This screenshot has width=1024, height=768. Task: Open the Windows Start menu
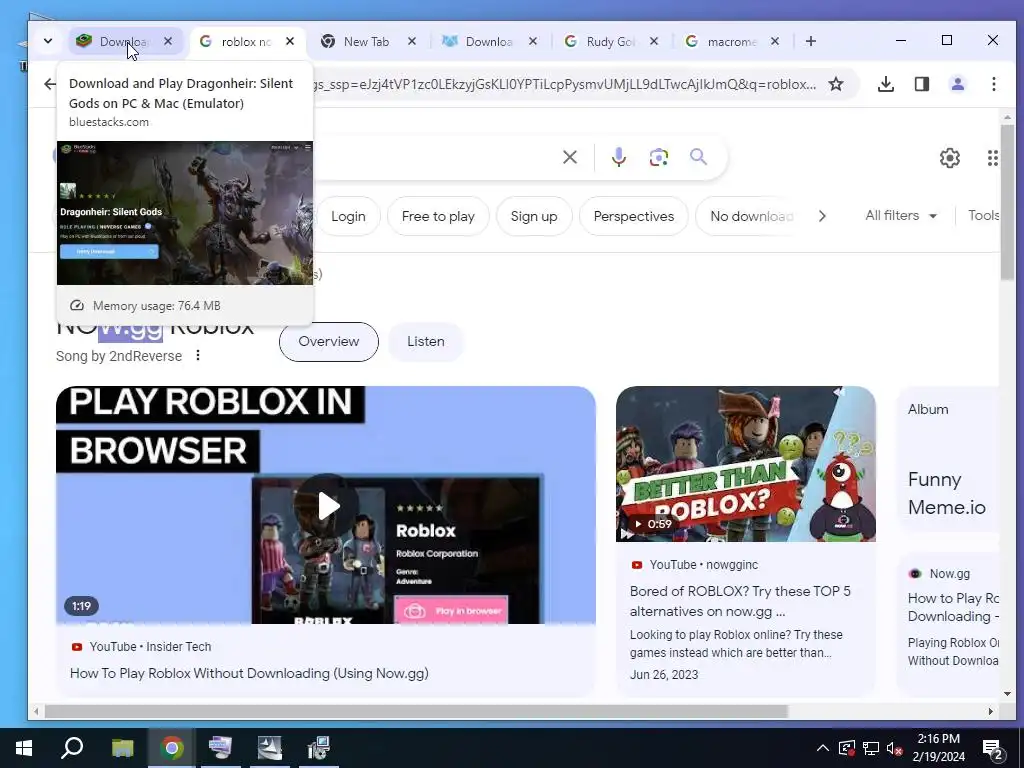click(x=24, y=748)
